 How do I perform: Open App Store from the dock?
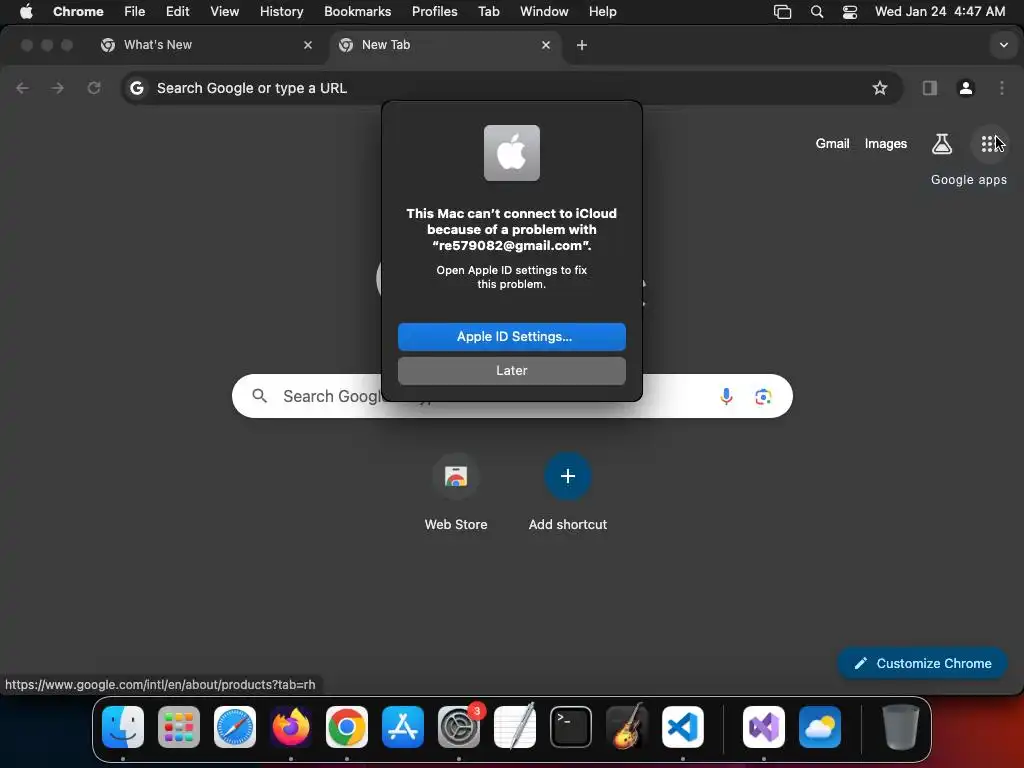click(403, 727)
